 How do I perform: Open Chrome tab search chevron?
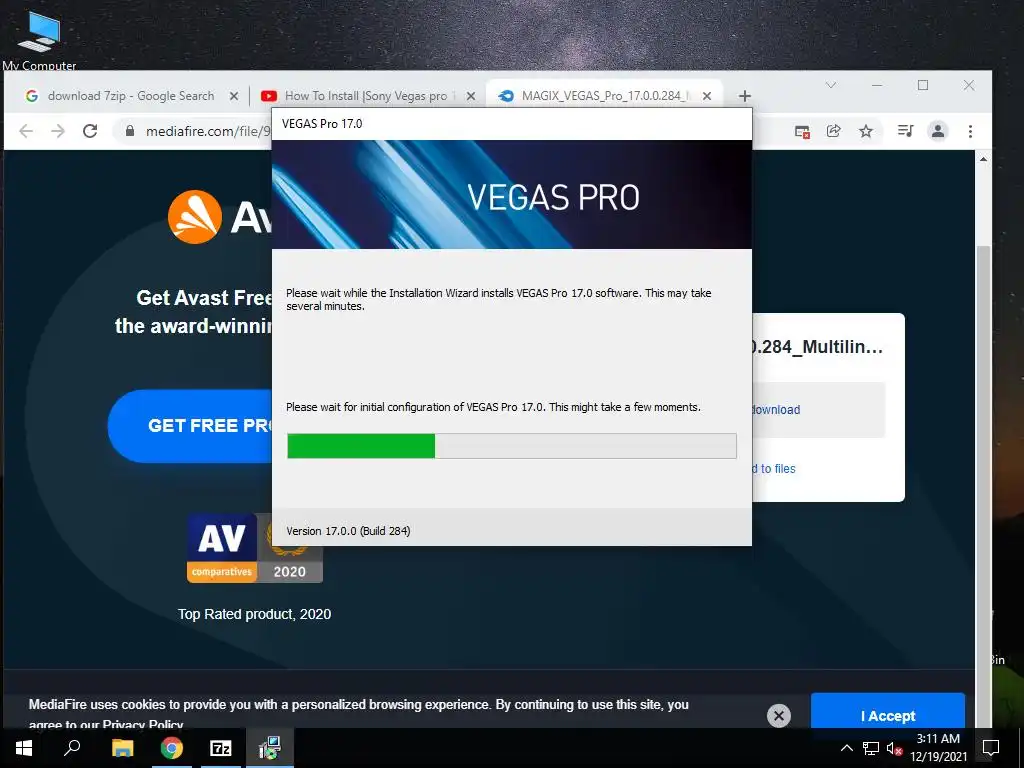pos(831,85)
